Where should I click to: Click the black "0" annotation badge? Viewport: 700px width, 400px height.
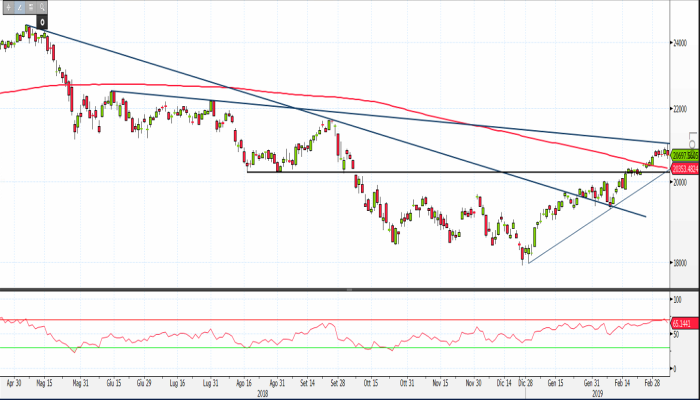43,20
